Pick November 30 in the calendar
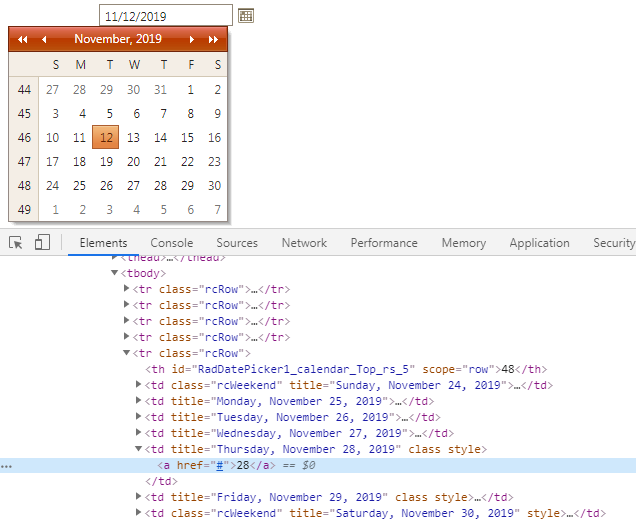Image resolution: width=636 pixels, height=523 pixels. [x=214, y=185]
